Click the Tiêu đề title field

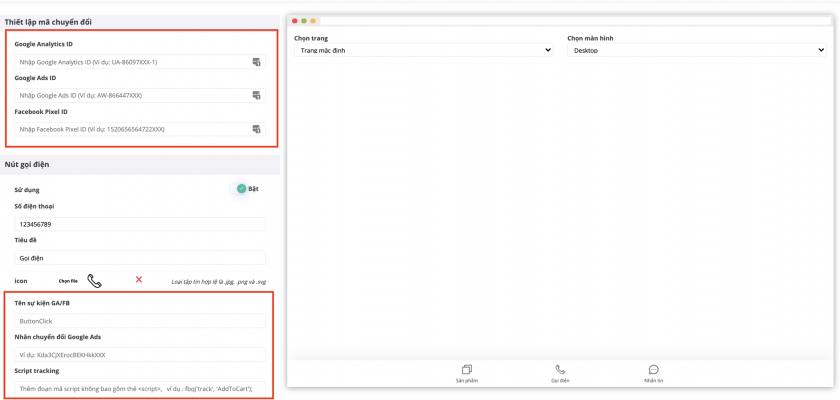coord(140,258)
